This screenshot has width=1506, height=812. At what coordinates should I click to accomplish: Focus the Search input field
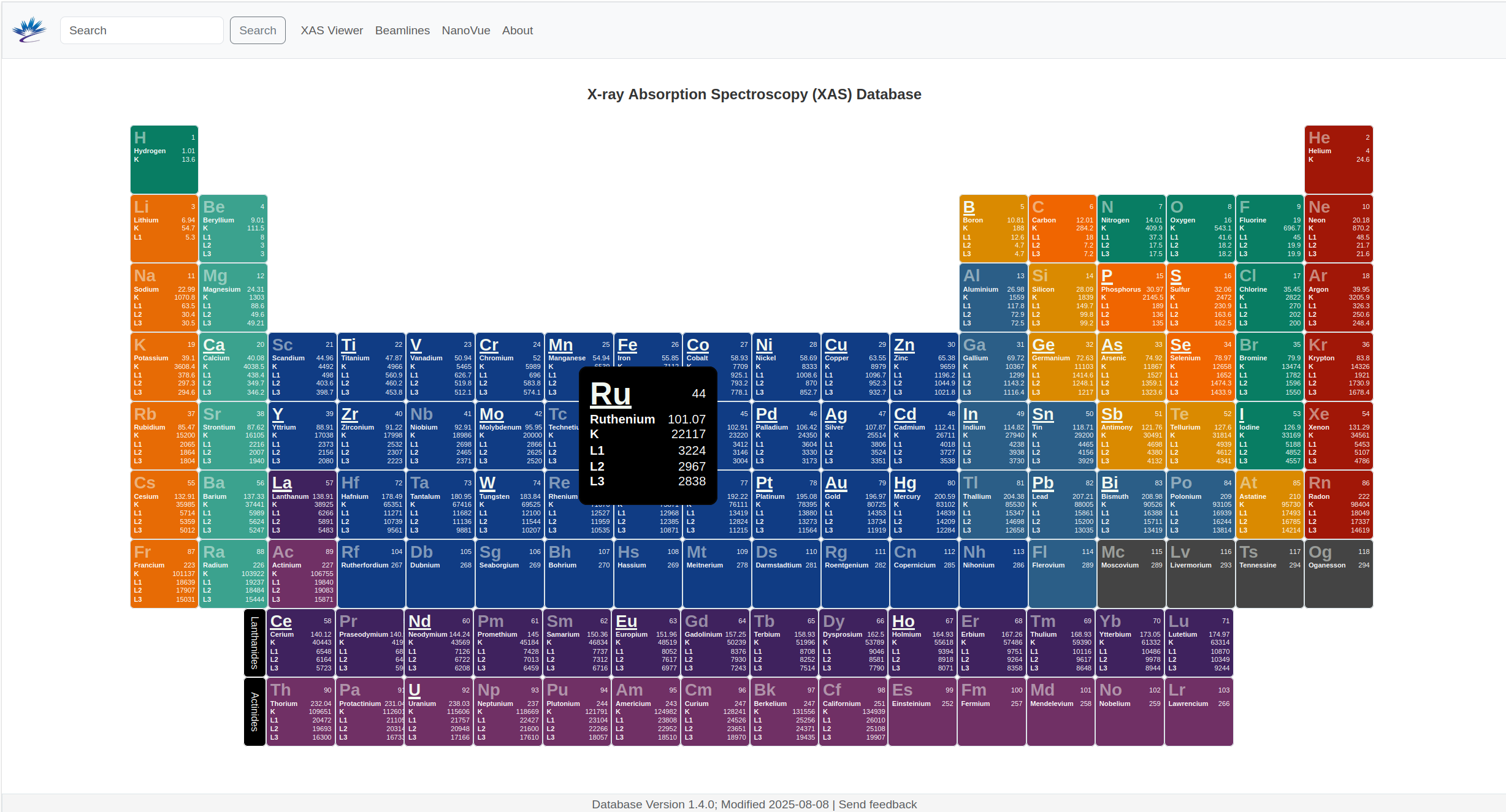(x=142, y=30)
